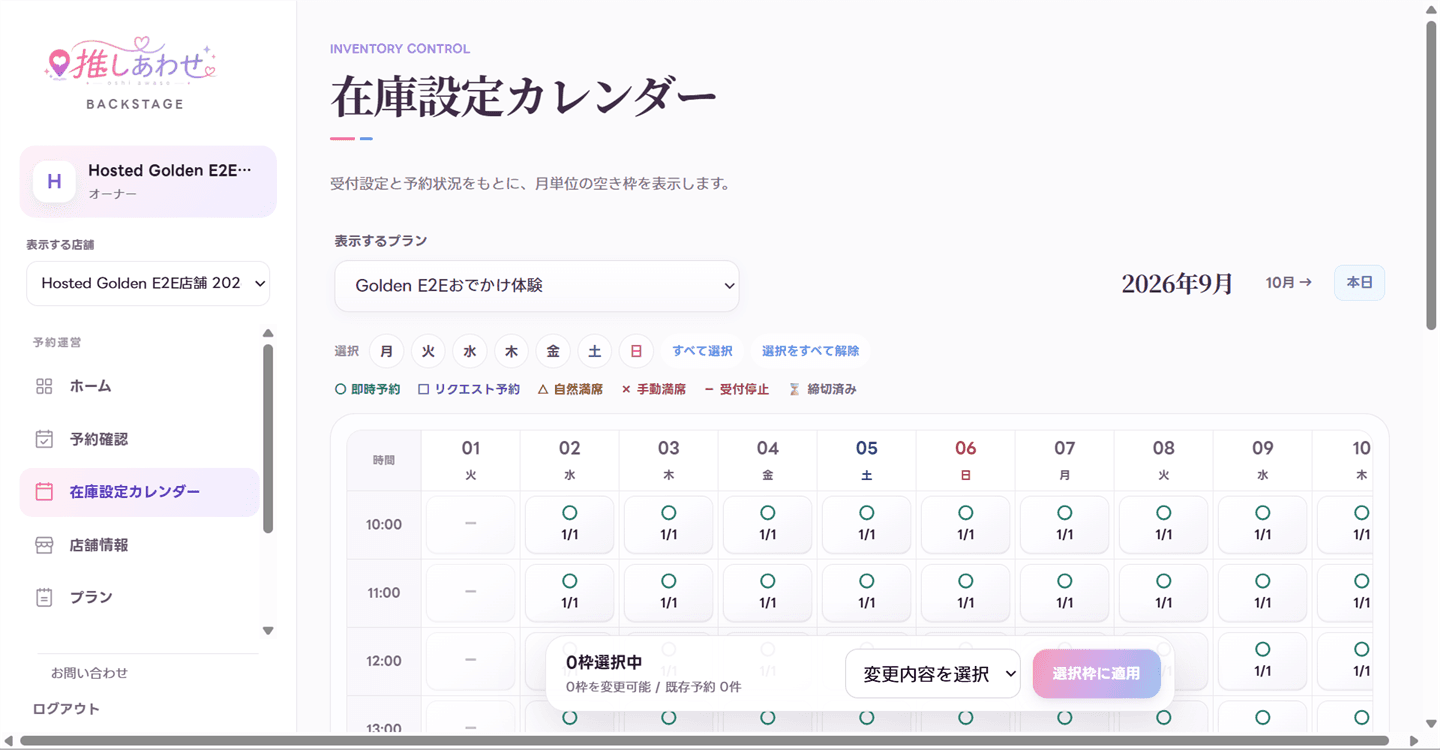Image resolution: width=1440 pixels, height=750 pixels.
Task: Select the 12:00 slot on day 09
Action: pos(1263,661)
